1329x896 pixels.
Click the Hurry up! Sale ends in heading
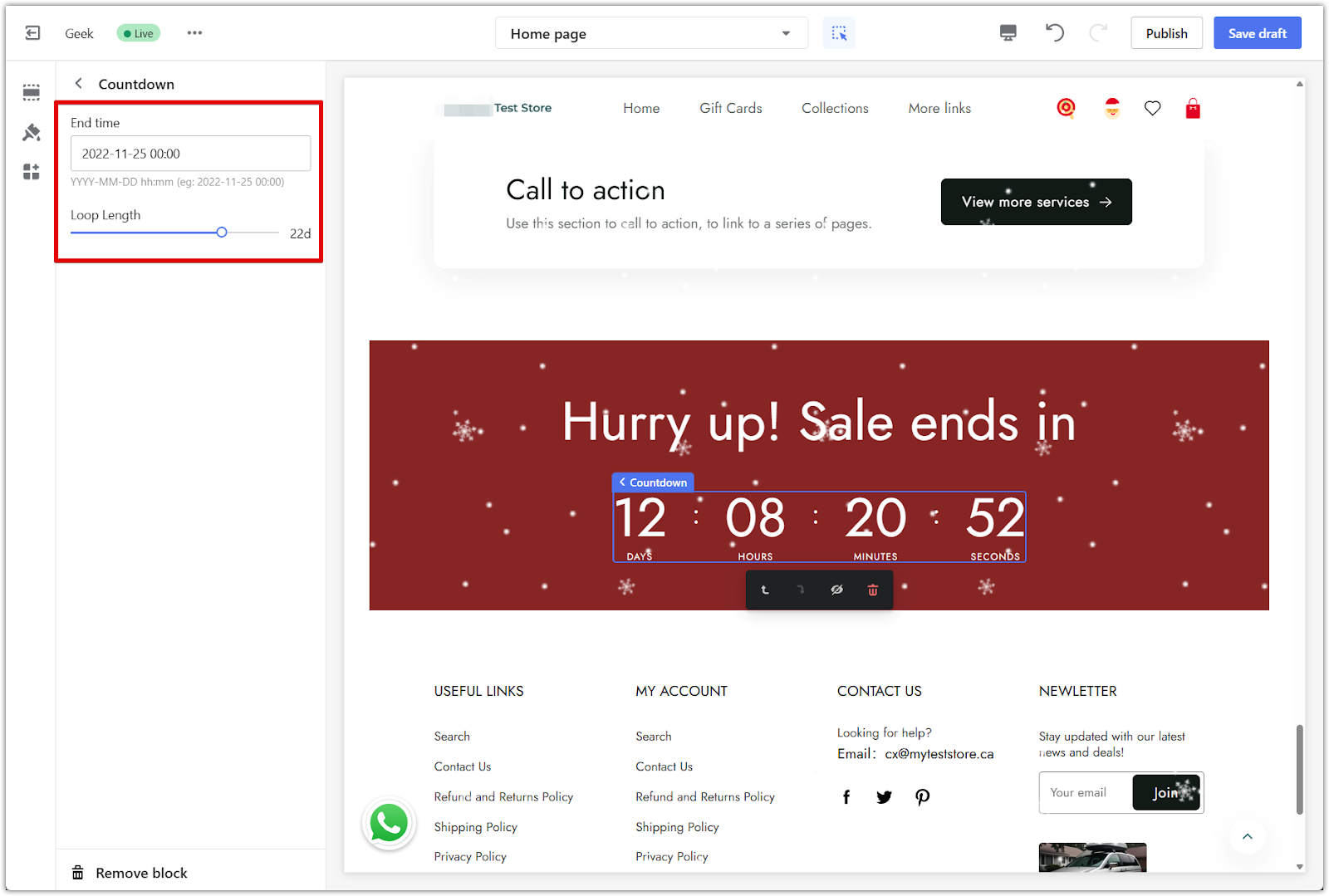pos(819,422)
